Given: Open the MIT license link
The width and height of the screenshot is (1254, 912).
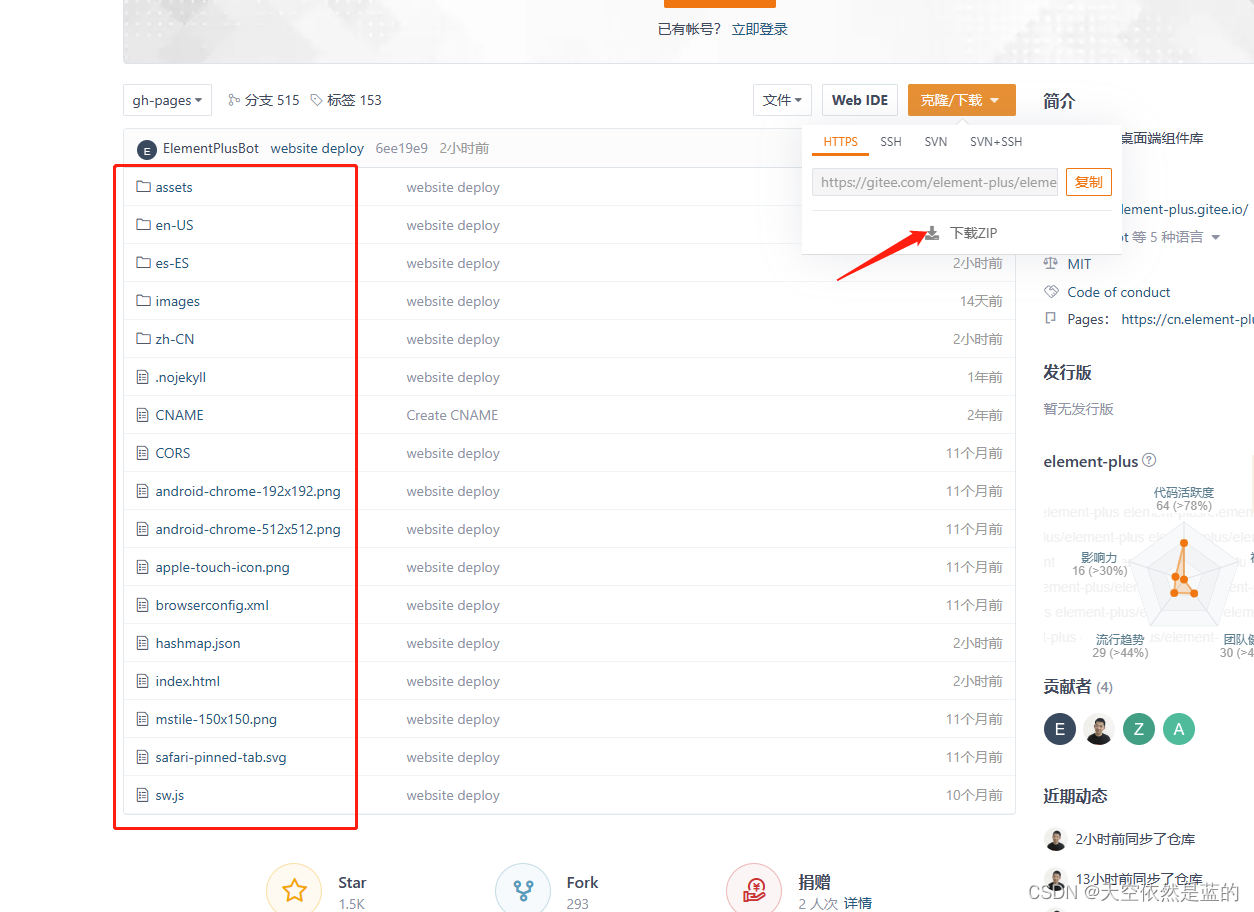Looking at the screenshot, I should click(x=1080, y=264).
